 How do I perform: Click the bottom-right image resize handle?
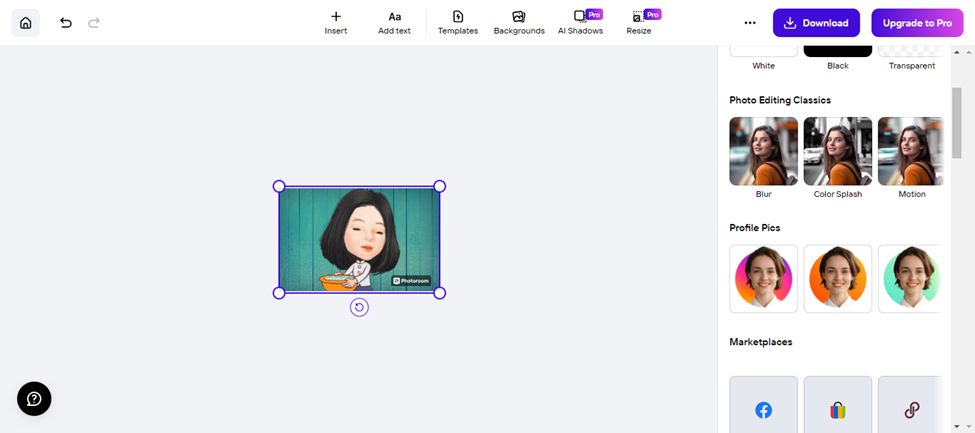coord(440,293)
